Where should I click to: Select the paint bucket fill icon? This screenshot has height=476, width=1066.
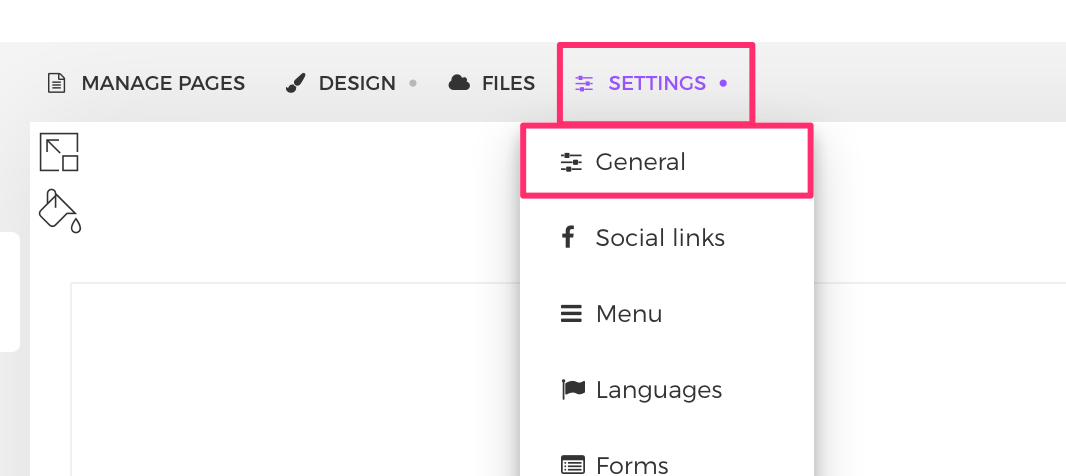click(x=59, y=210)
